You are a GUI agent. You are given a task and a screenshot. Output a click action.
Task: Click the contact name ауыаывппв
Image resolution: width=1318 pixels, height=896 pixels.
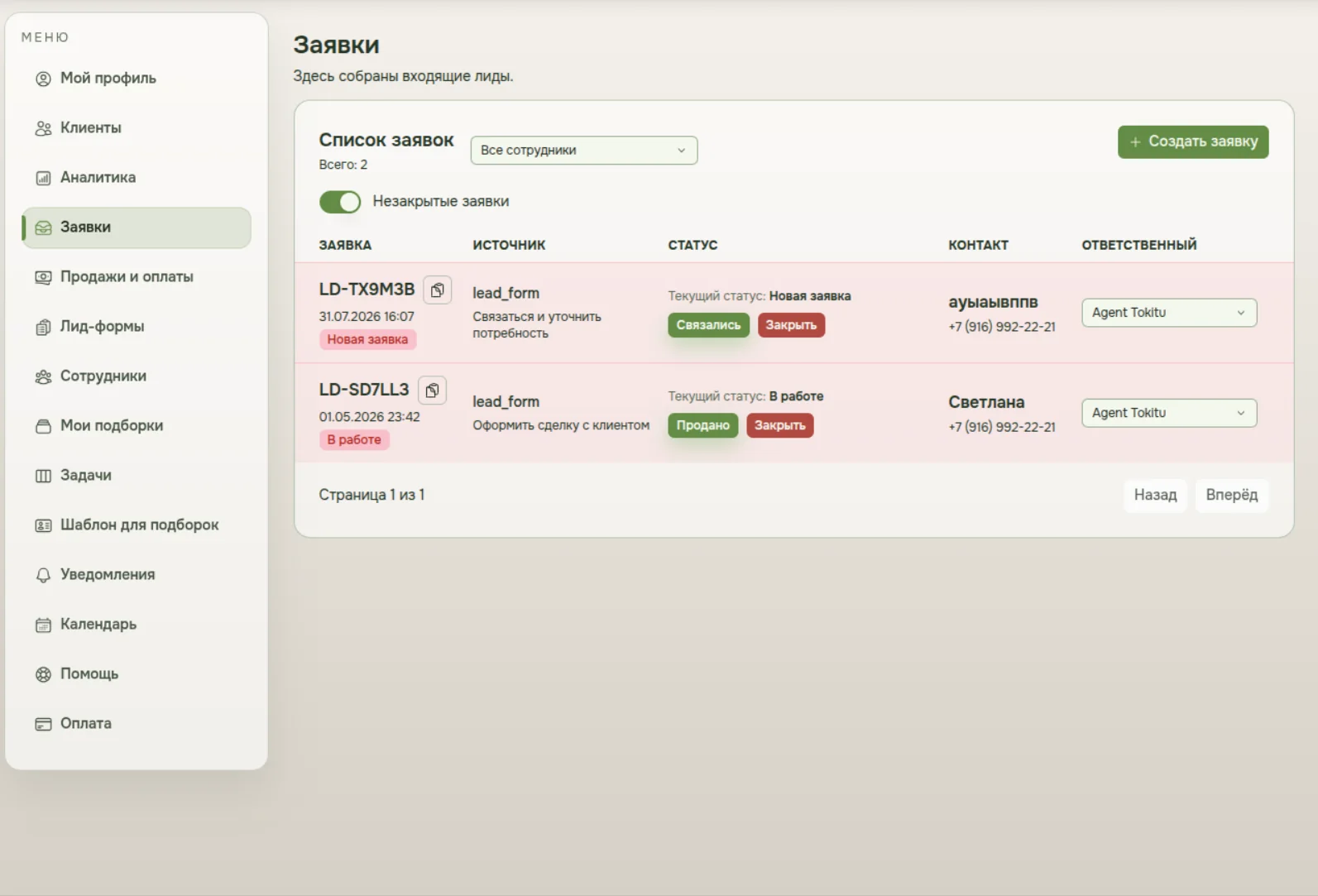[993, 302]
